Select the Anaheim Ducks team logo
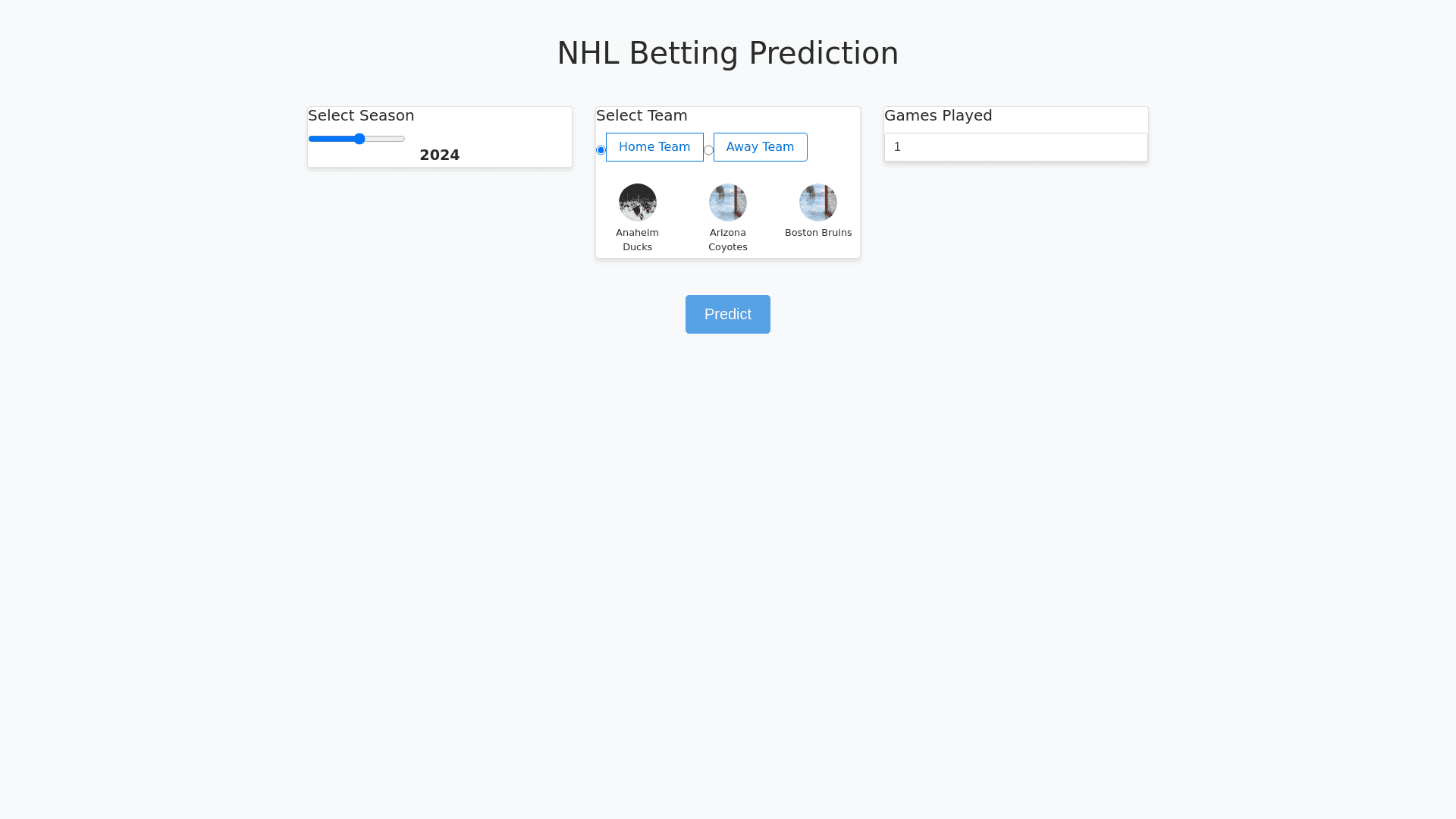The image size is (1456, 819). click(637, 202)
